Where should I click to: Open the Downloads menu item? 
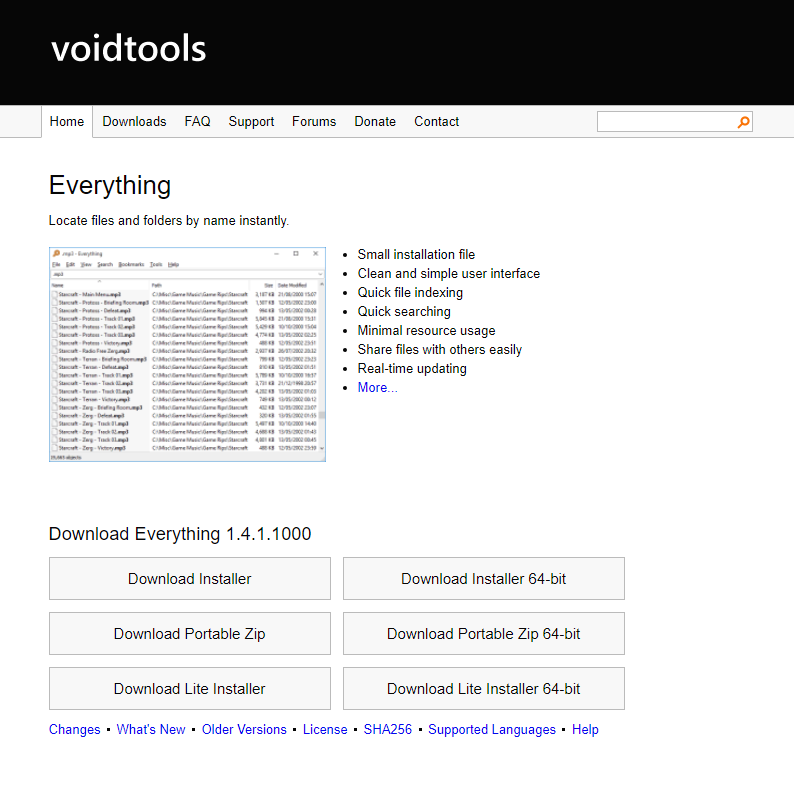[134, 121]
